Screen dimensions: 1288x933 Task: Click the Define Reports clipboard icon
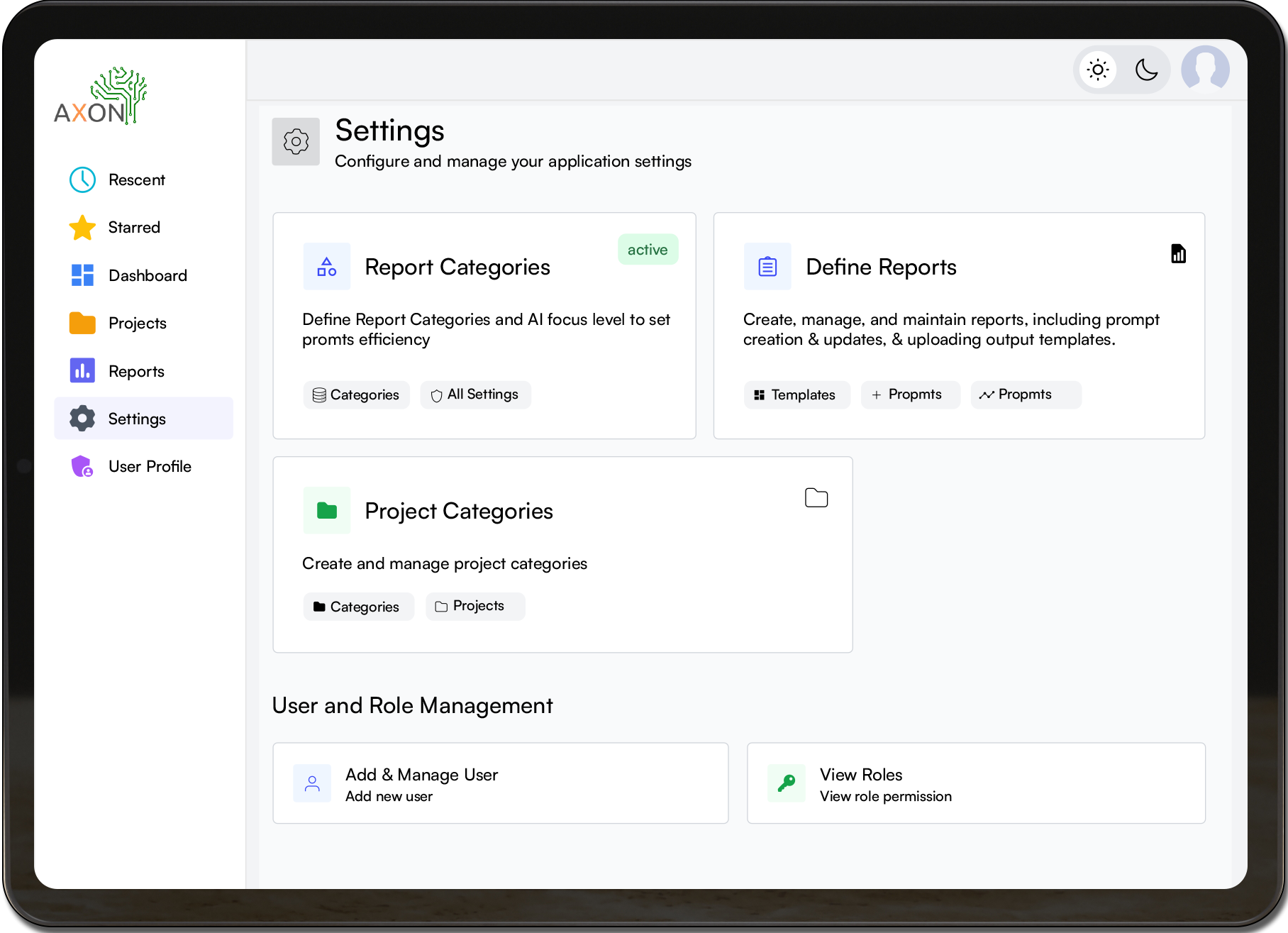tap(767, 267)
